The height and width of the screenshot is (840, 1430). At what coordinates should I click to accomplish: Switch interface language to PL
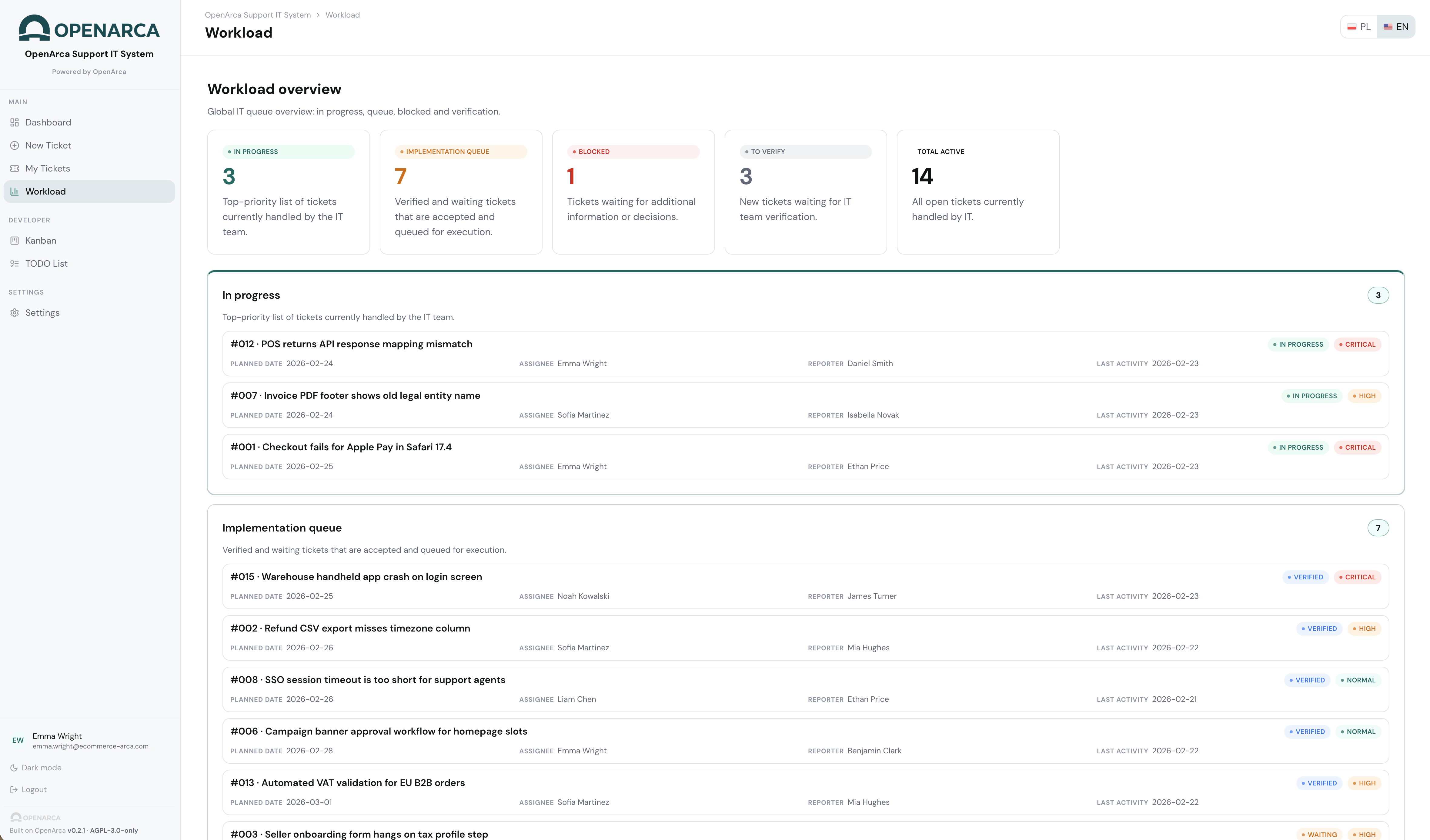coord(1358,26)
